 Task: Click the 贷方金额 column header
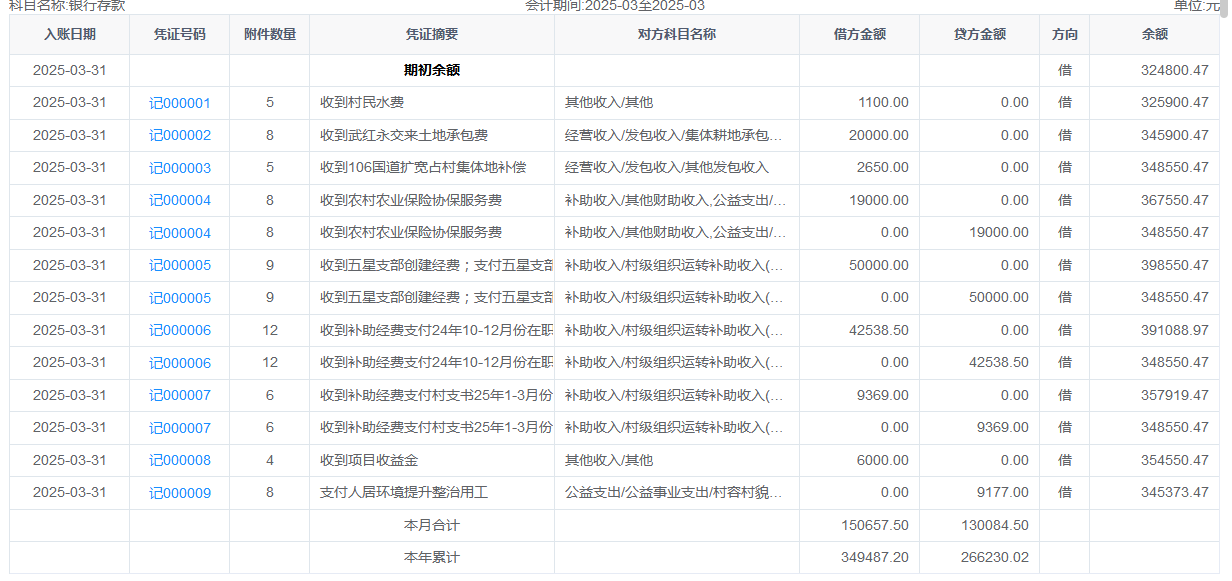(x=980, y=35)
